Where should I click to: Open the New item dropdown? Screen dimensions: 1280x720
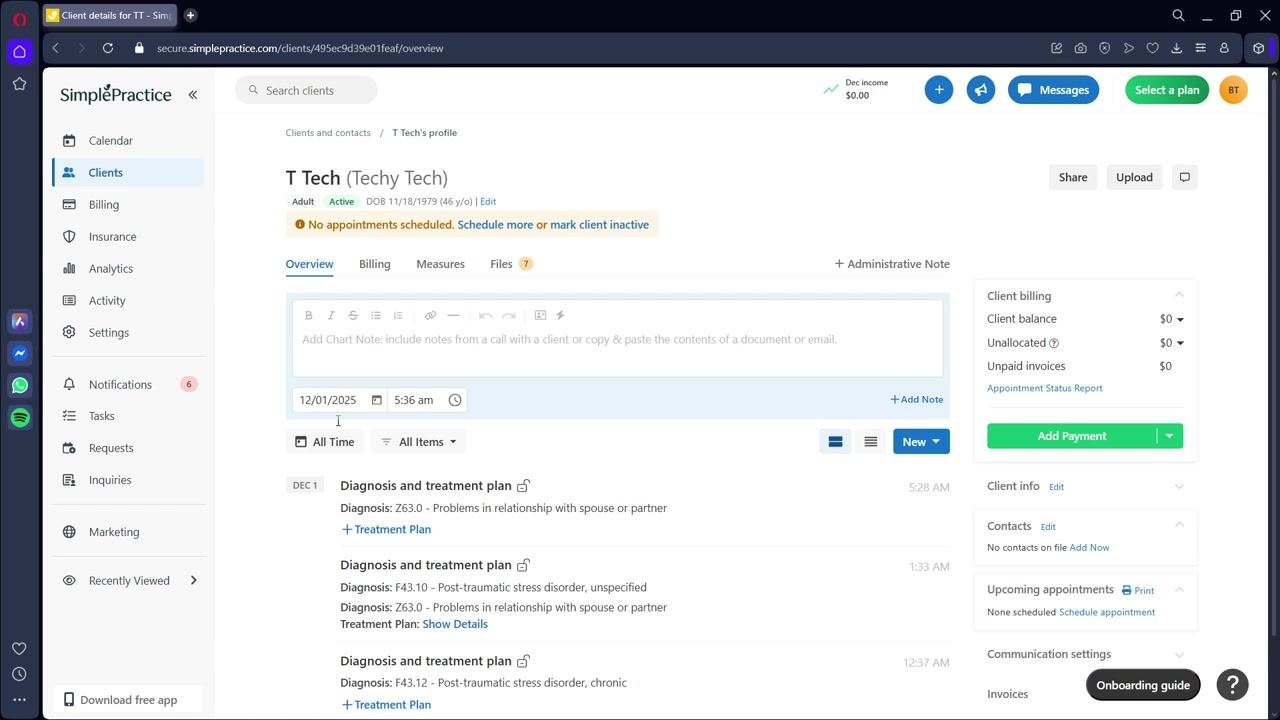click(x=921, y=442)
